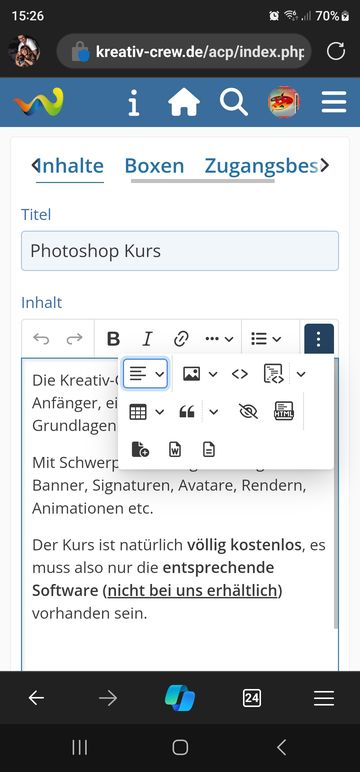Expand the table options arrow
The height and width of the screenshot is (772, 360).
160,412
